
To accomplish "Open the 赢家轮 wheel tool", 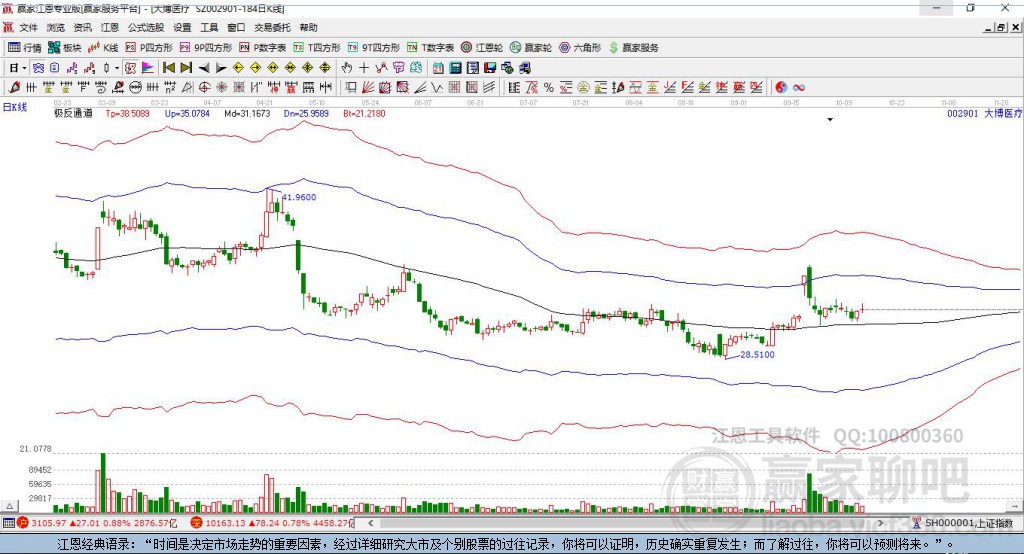I will [x=531, y=48].
